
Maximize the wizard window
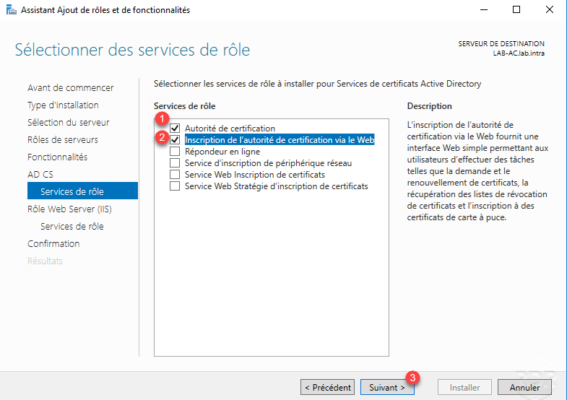pos(516,10)
